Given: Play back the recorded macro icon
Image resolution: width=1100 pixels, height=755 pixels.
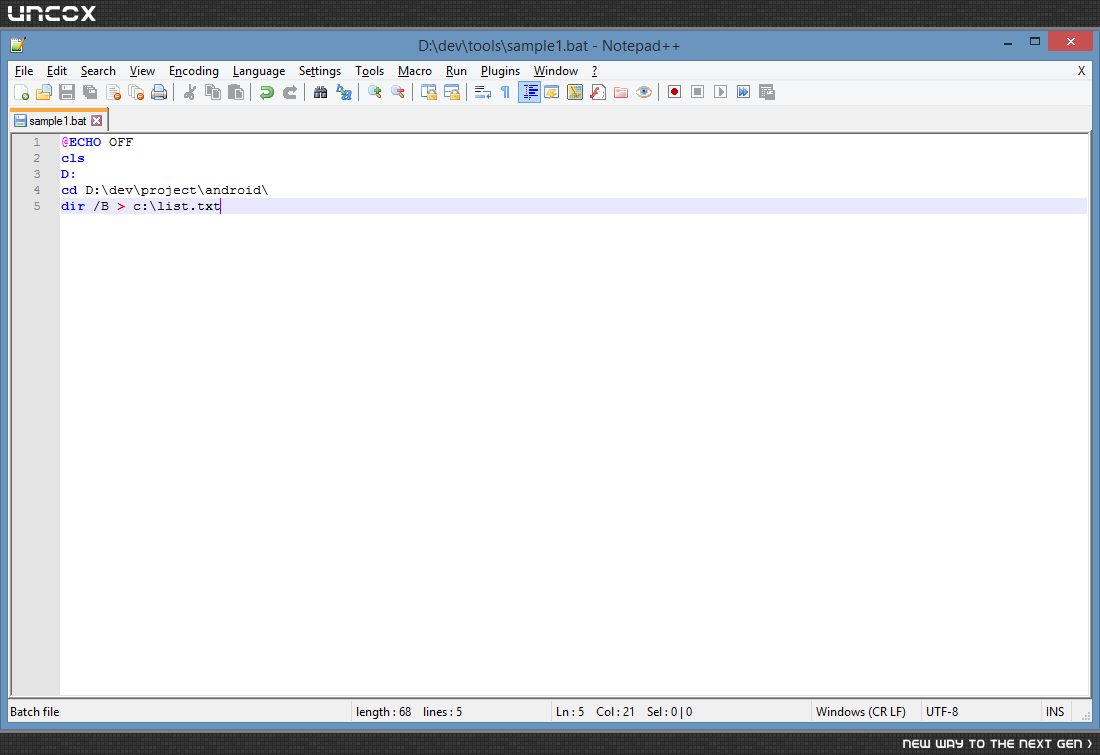Looking at the screenshot, I should pos(720,92).
